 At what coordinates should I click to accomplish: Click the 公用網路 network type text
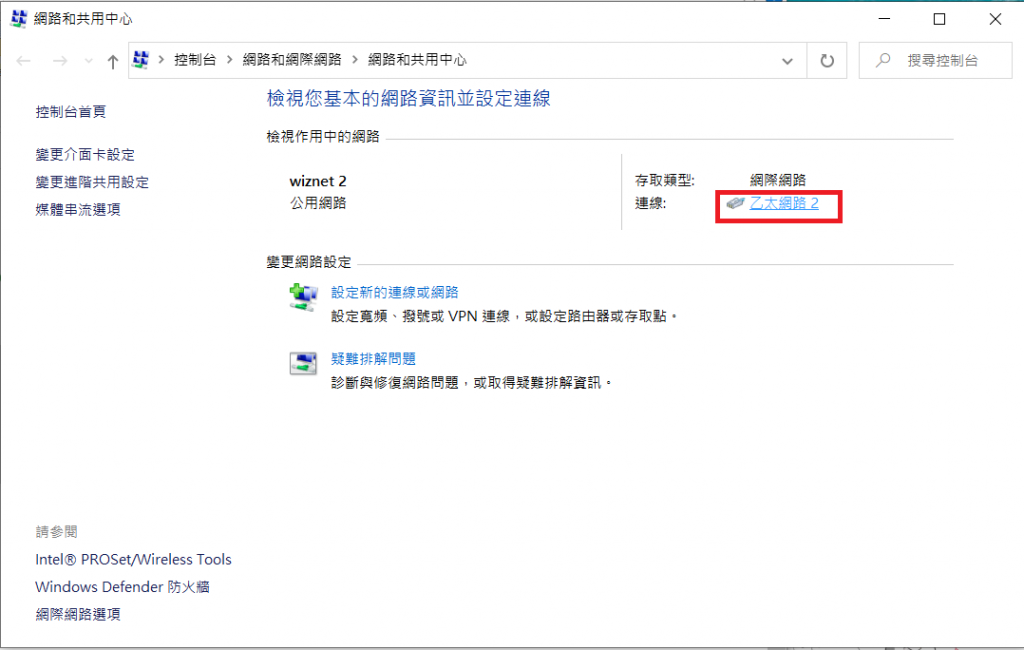click(x=318, y=203)
